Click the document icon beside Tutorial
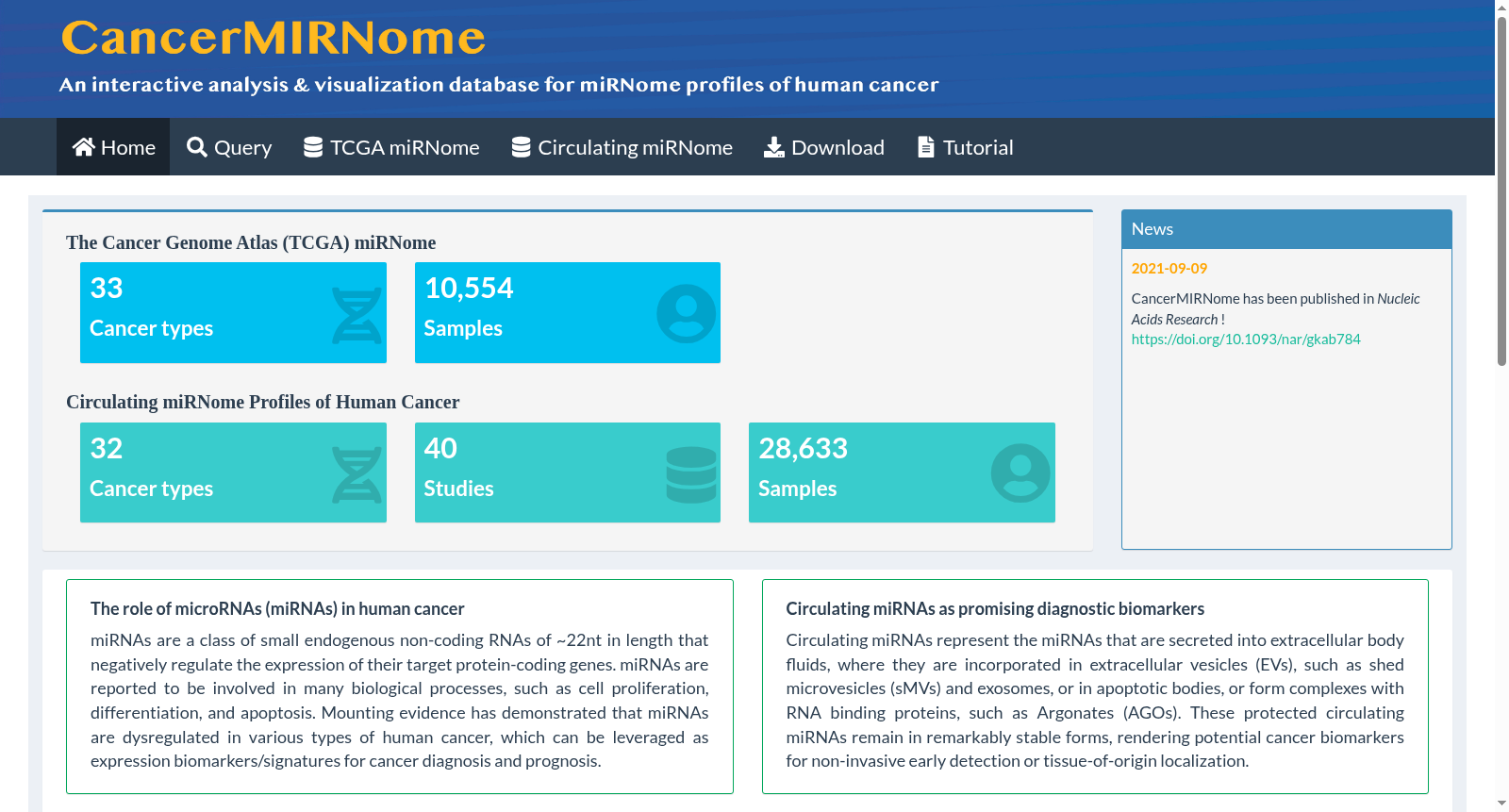 (x=926, y=147)
